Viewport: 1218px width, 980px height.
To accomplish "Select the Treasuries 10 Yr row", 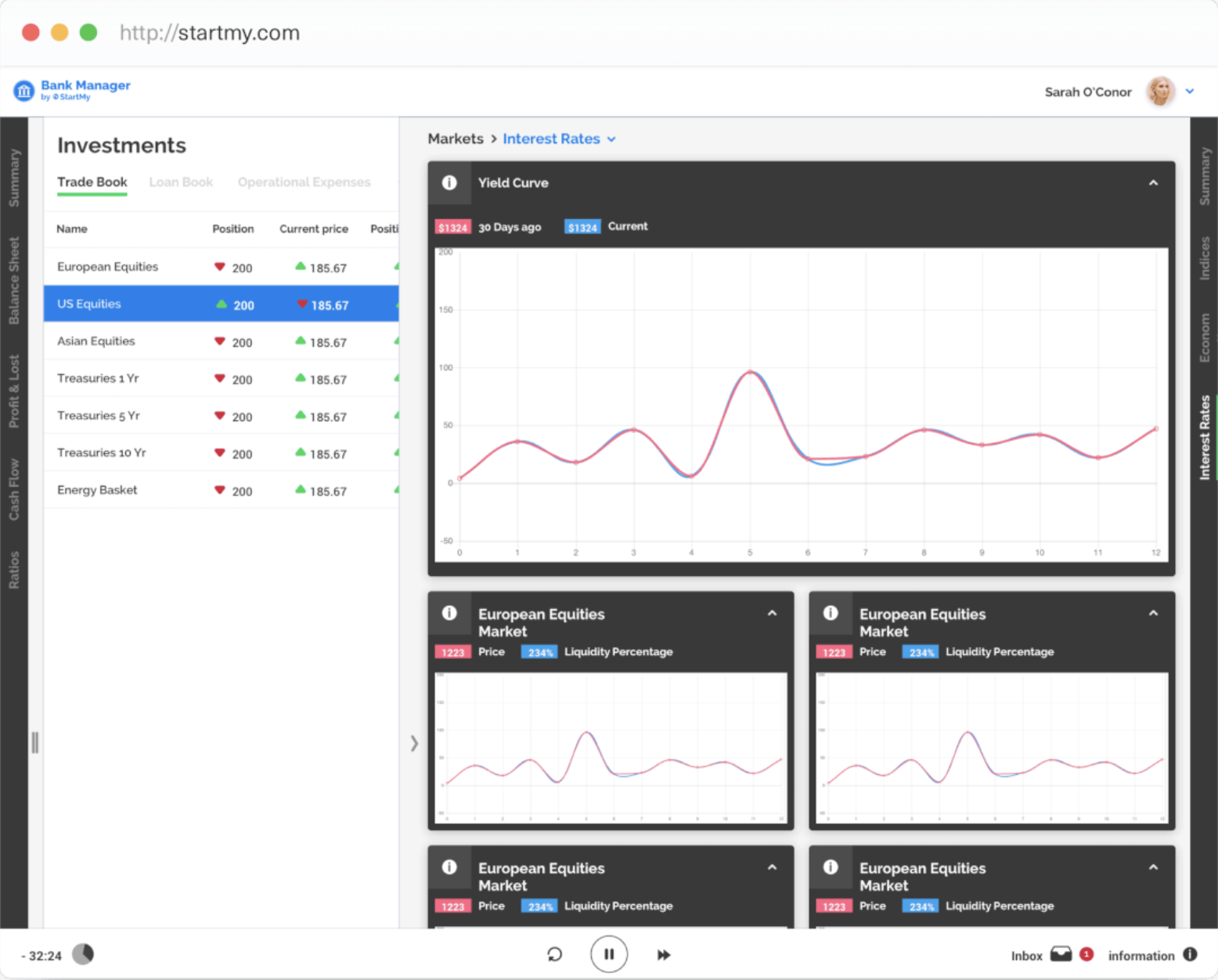I will point(221,452).
